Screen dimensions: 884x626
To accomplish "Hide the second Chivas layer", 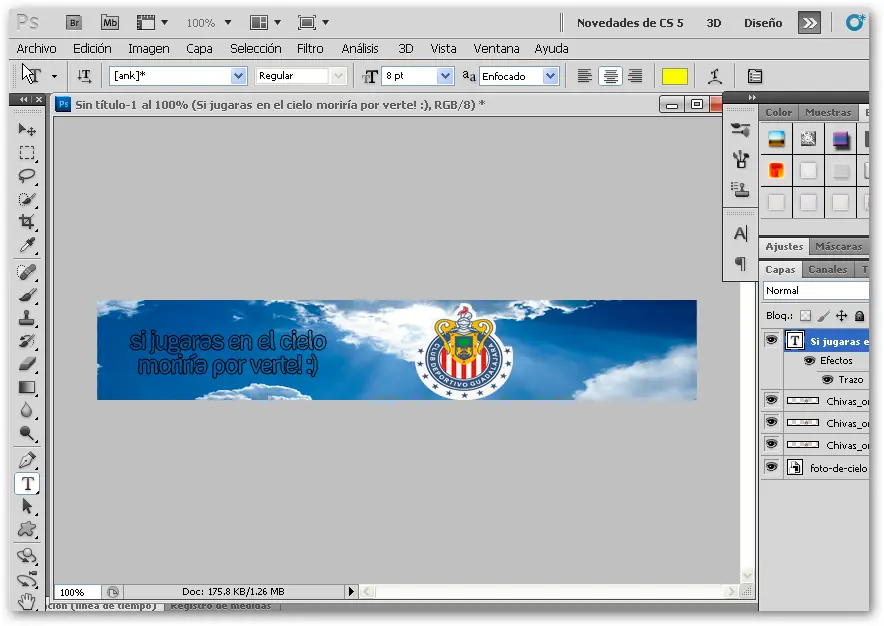I will tap(771, 422).
